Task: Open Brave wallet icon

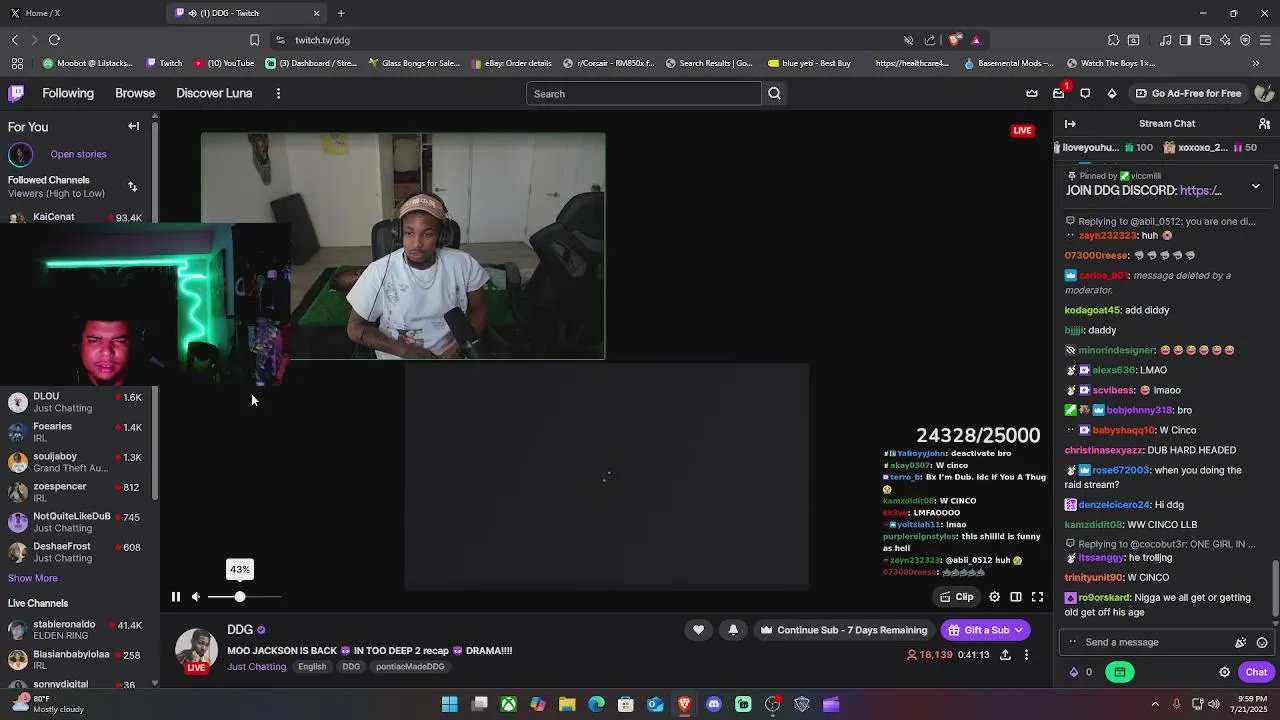Action: 1205,40
